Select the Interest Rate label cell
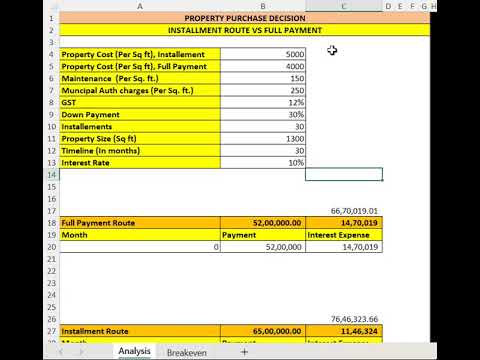The width and height of the screenshot is (480, 360). pyautogui.click(x=140, y=162)
